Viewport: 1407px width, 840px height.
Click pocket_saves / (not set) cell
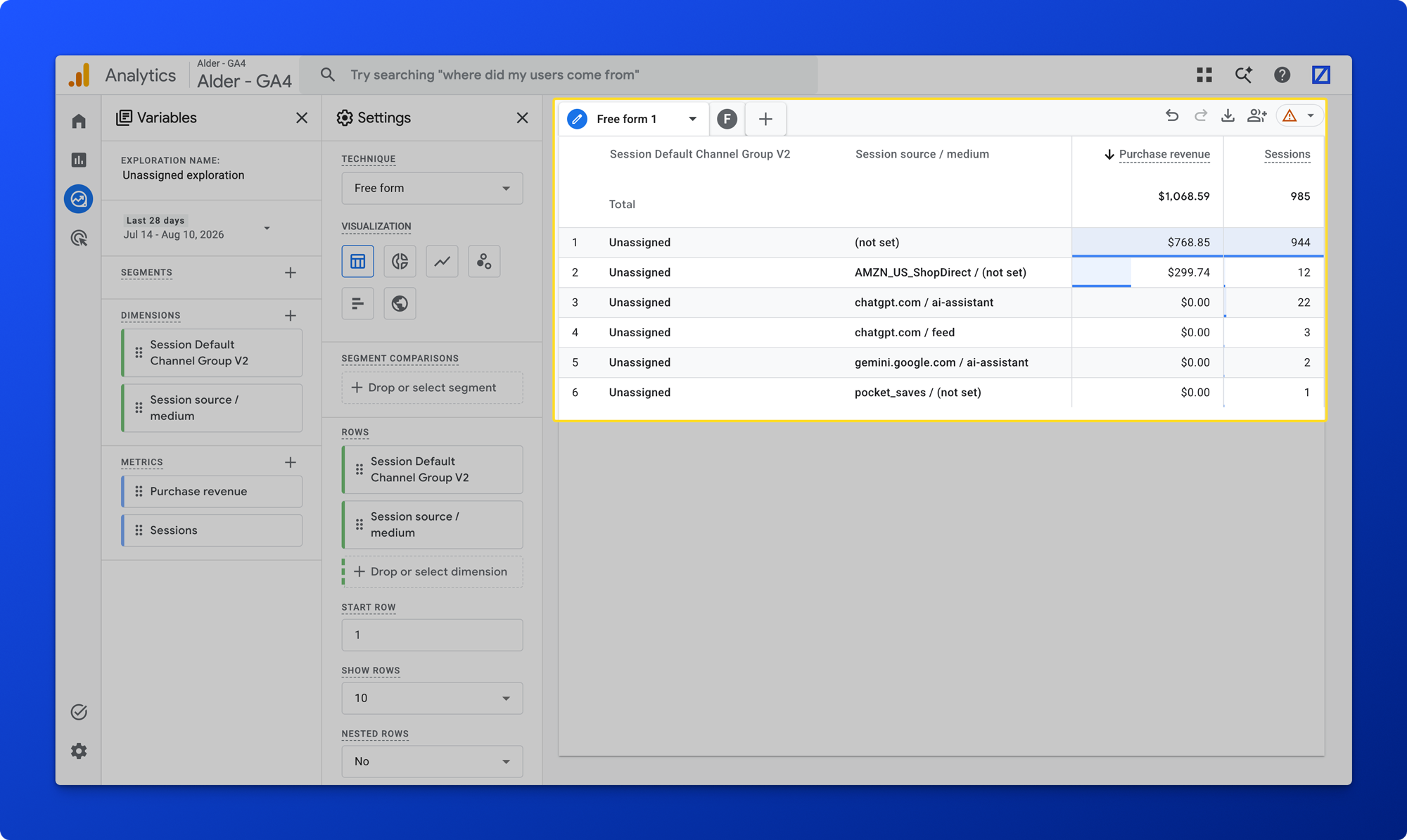(x=917, y=393)
